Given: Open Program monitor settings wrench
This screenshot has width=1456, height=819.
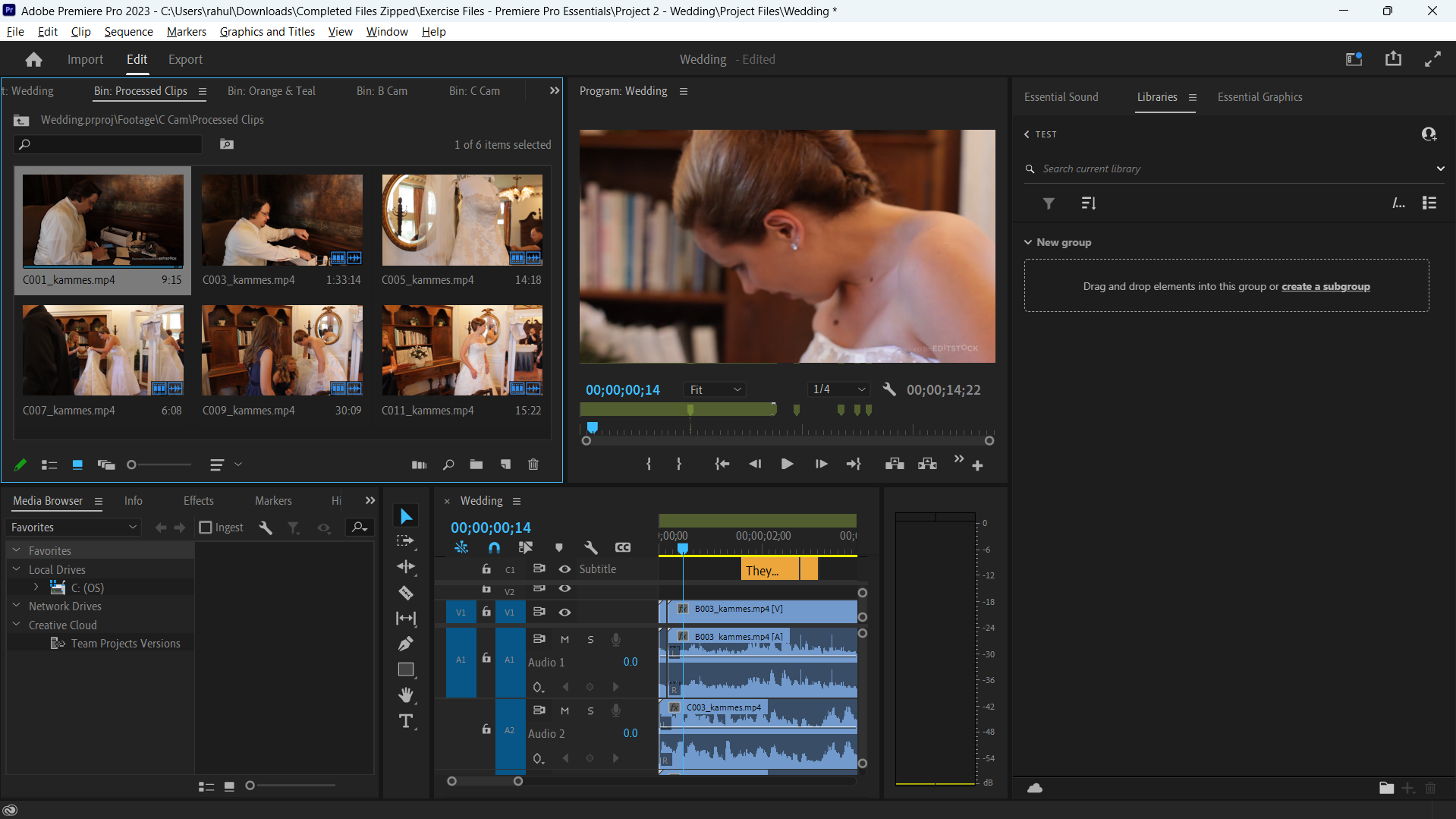Looking at the screenshot, I should coord(889,389).
